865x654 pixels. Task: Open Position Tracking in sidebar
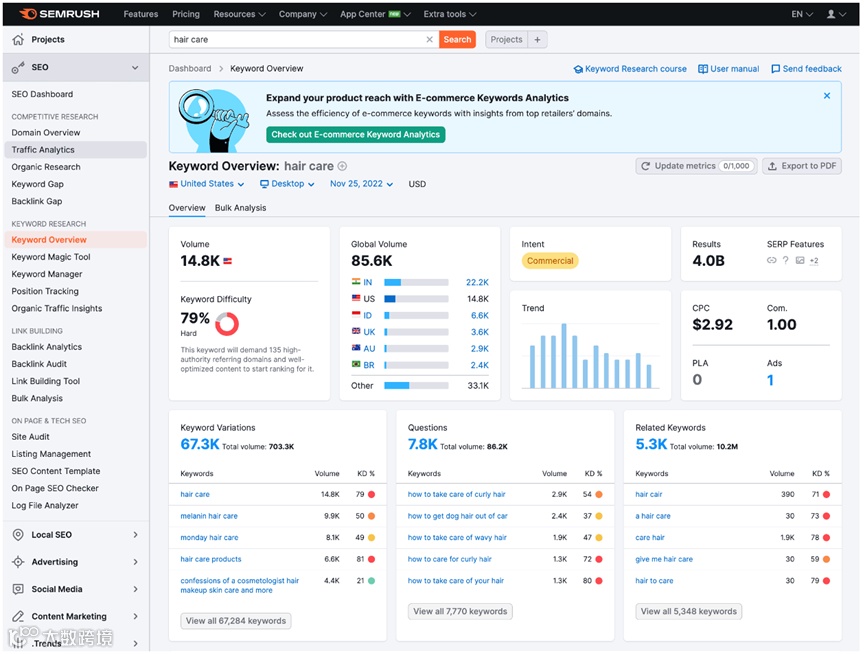[x=45, y=291]
